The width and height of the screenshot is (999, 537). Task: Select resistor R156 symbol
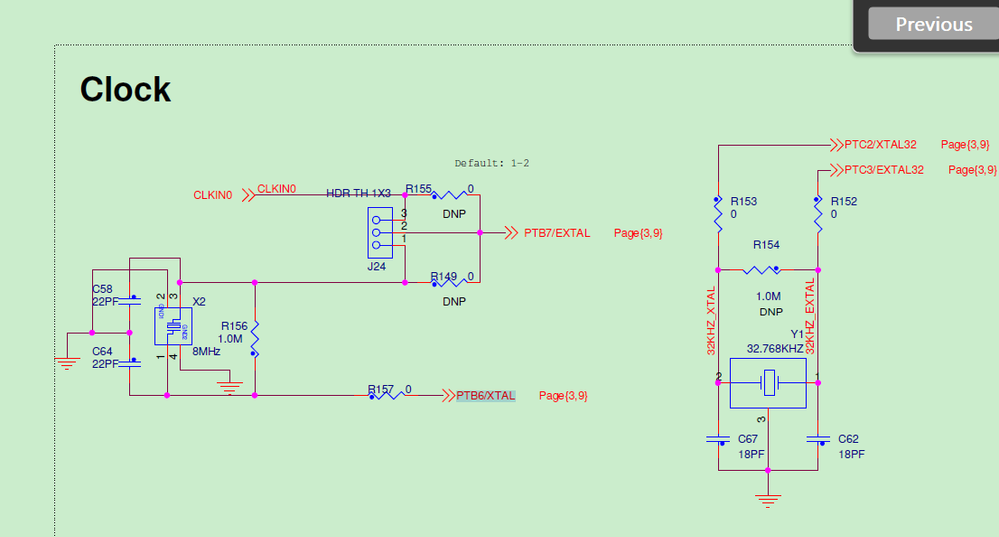point(255,339)
